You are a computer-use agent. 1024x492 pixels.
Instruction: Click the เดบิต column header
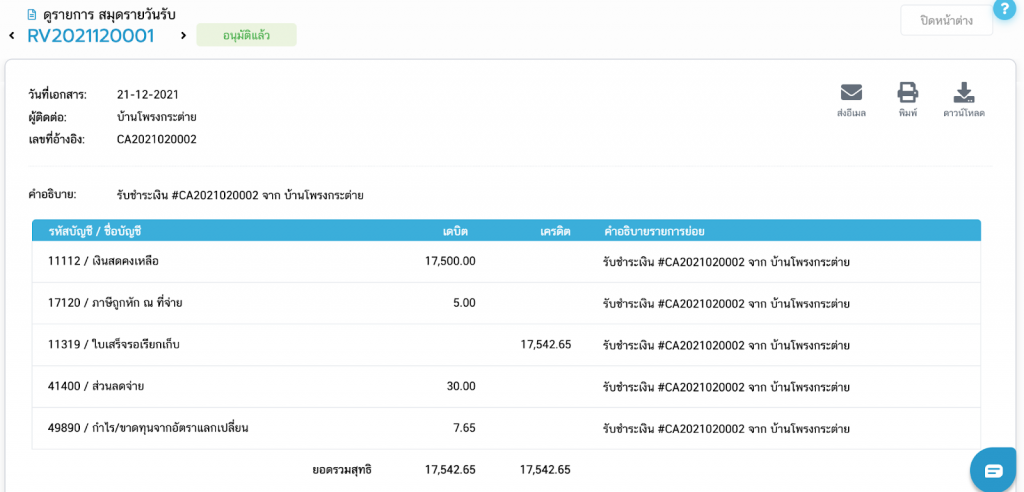tap(455, 231)
